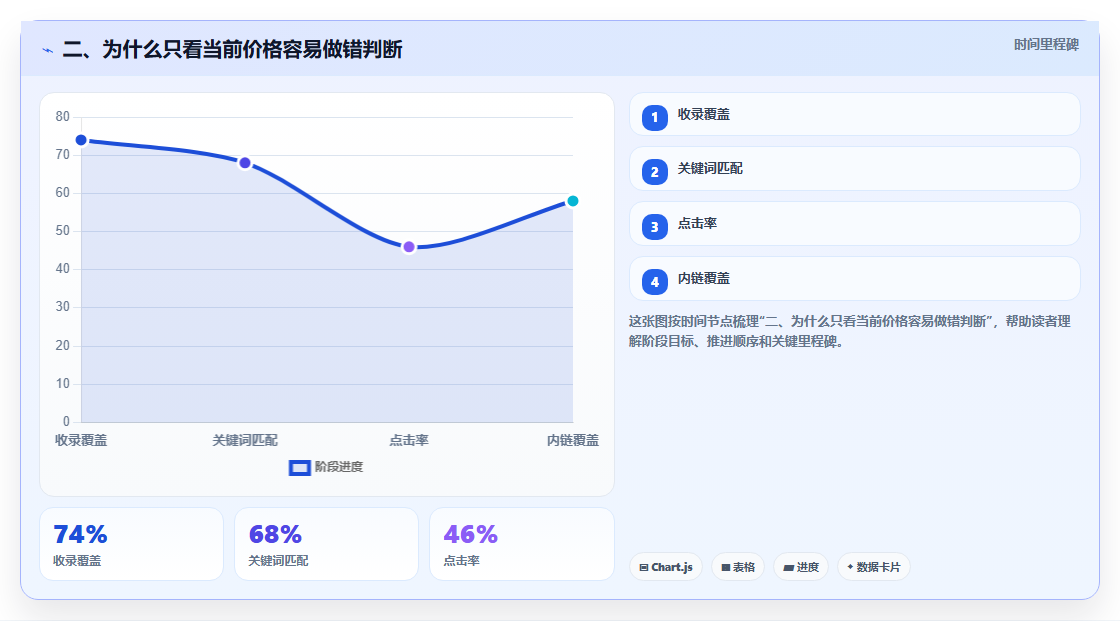The width and height of the screenshot is (1120, 621).
Task: Open the 46% 点击率 stat card
Action: (x=521, y=545)
